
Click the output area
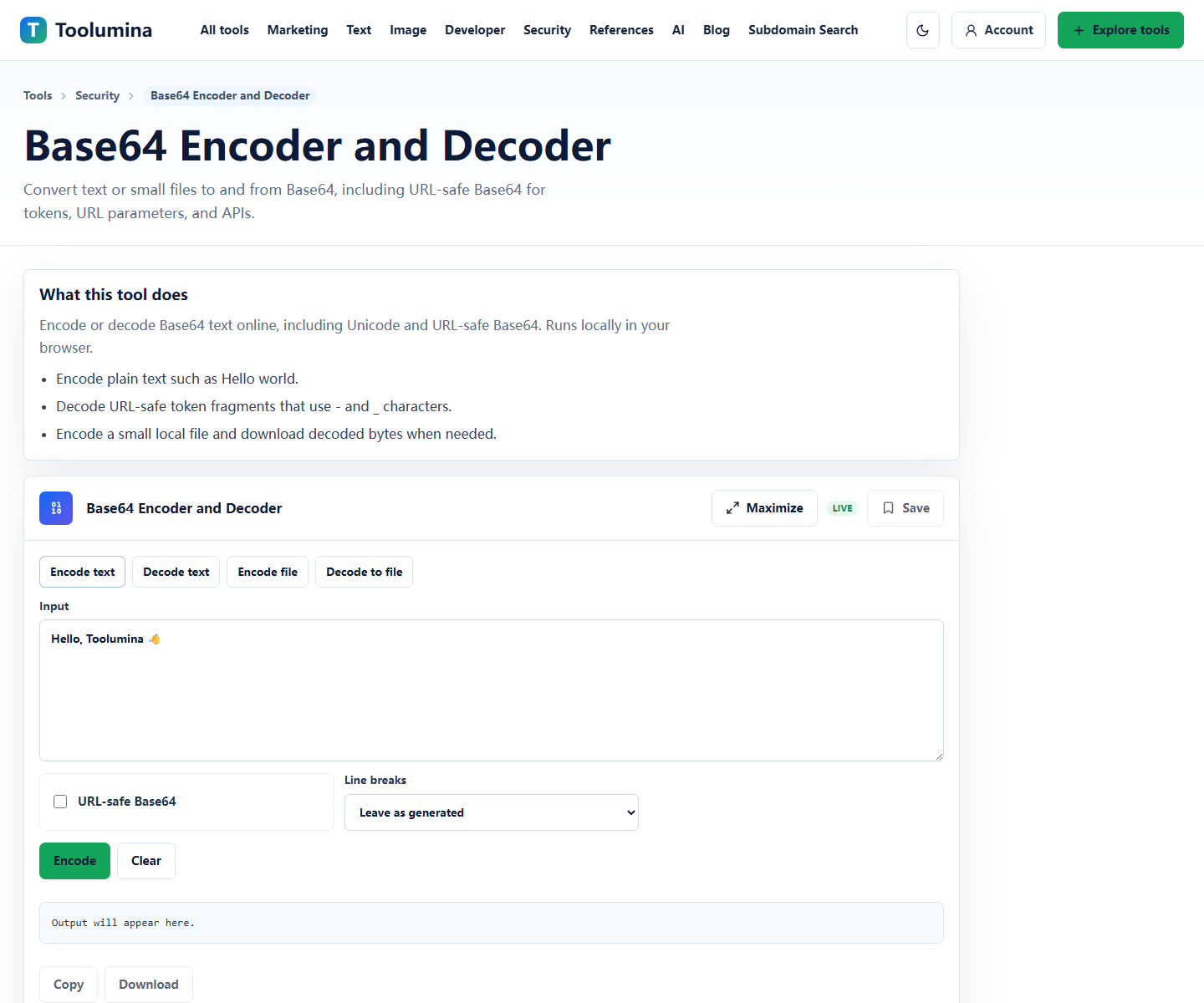pyautogui.click(x=492, y=923)
